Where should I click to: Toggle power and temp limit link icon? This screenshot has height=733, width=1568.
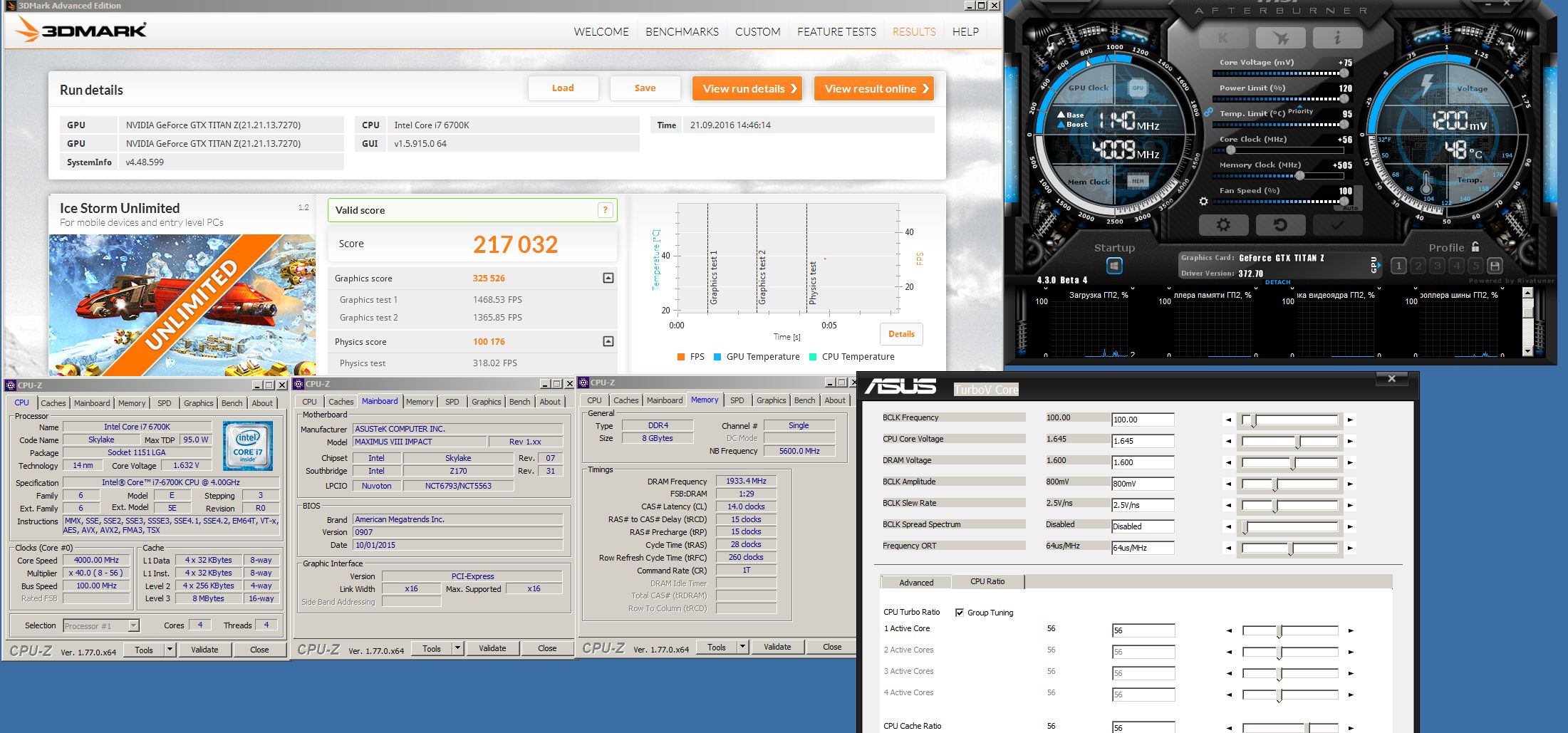[1208, 113]
